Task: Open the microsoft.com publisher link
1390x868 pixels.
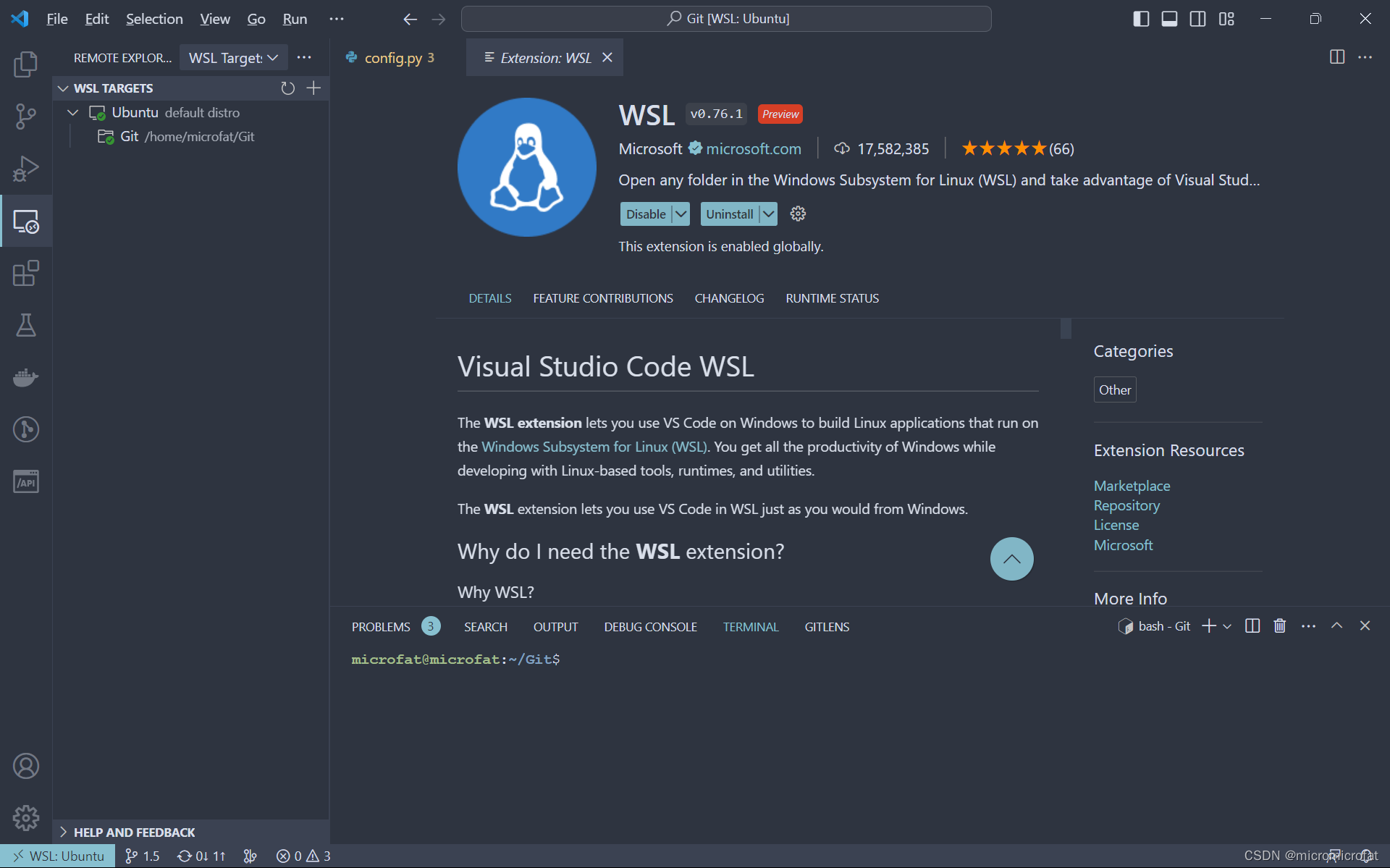Action: (x=754, y=148)
